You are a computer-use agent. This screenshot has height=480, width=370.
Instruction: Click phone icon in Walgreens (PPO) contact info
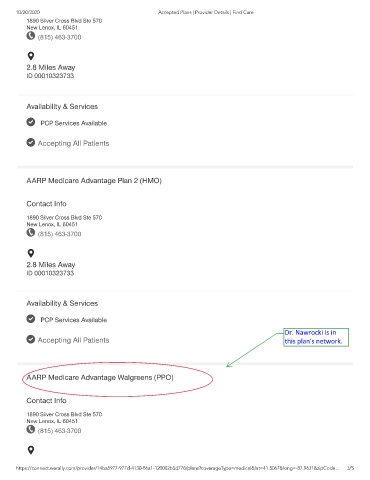[x=31, y=429]
